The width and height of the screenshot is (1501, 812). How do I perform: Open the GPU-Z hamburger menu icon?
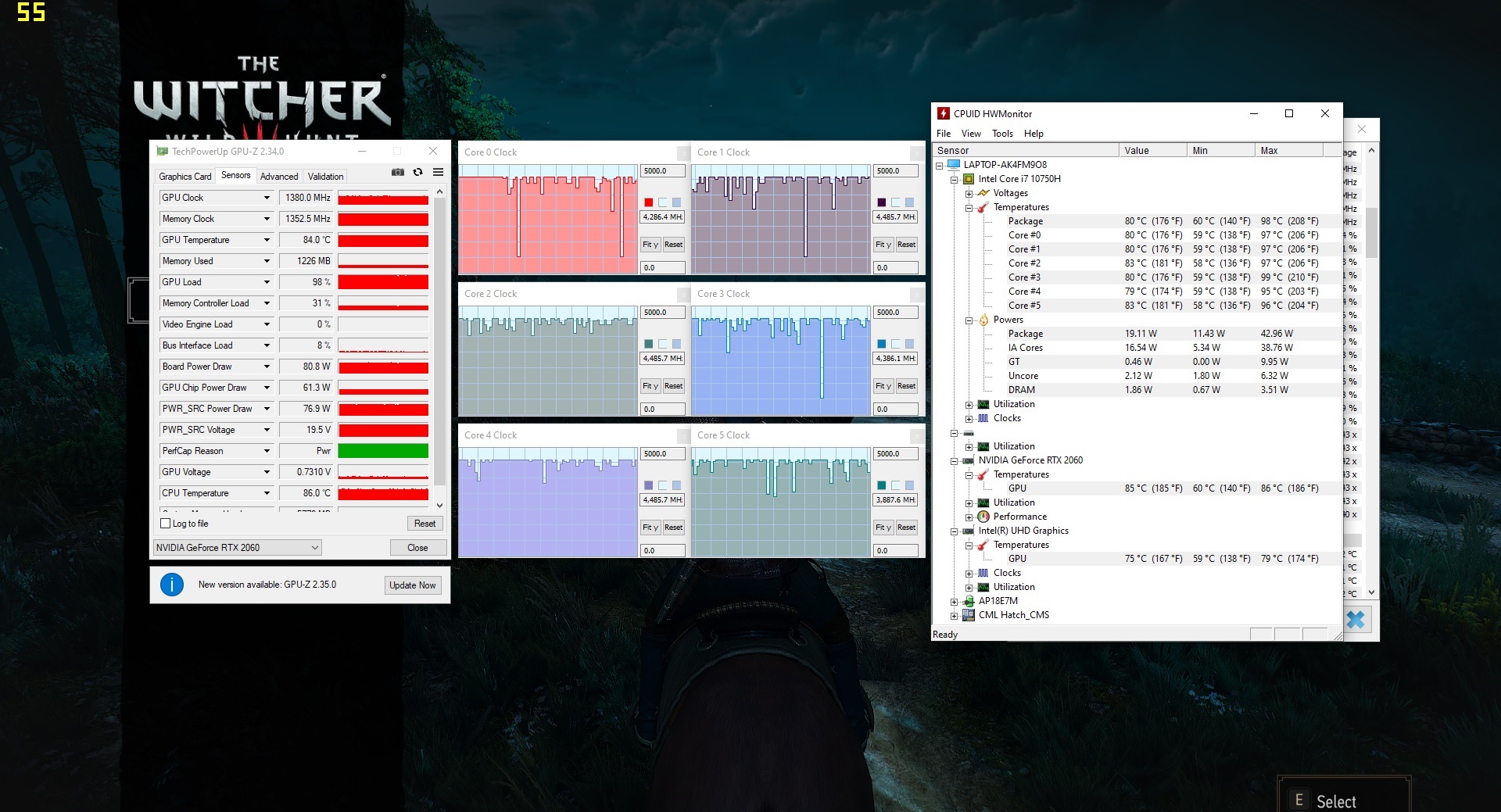click(439, 172)
